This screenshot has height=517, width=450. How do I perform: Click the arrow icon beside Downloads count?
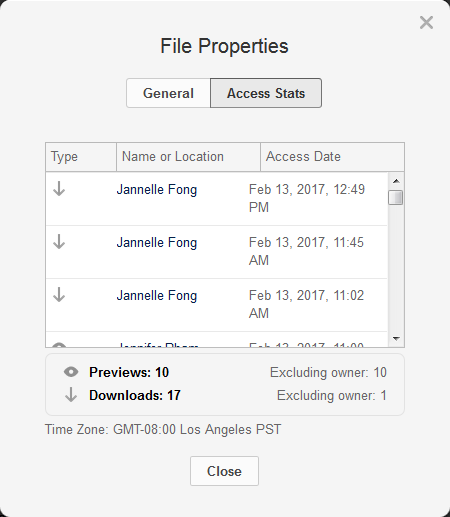point(71,395)
